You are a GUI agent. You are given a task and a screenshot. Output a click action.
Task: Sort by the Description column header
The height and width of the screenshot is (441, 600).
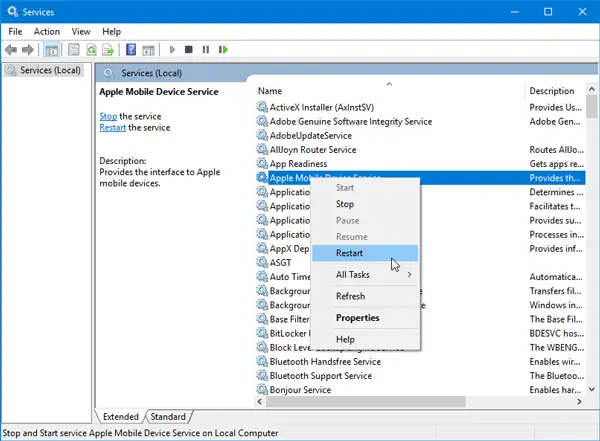point(554,91)
